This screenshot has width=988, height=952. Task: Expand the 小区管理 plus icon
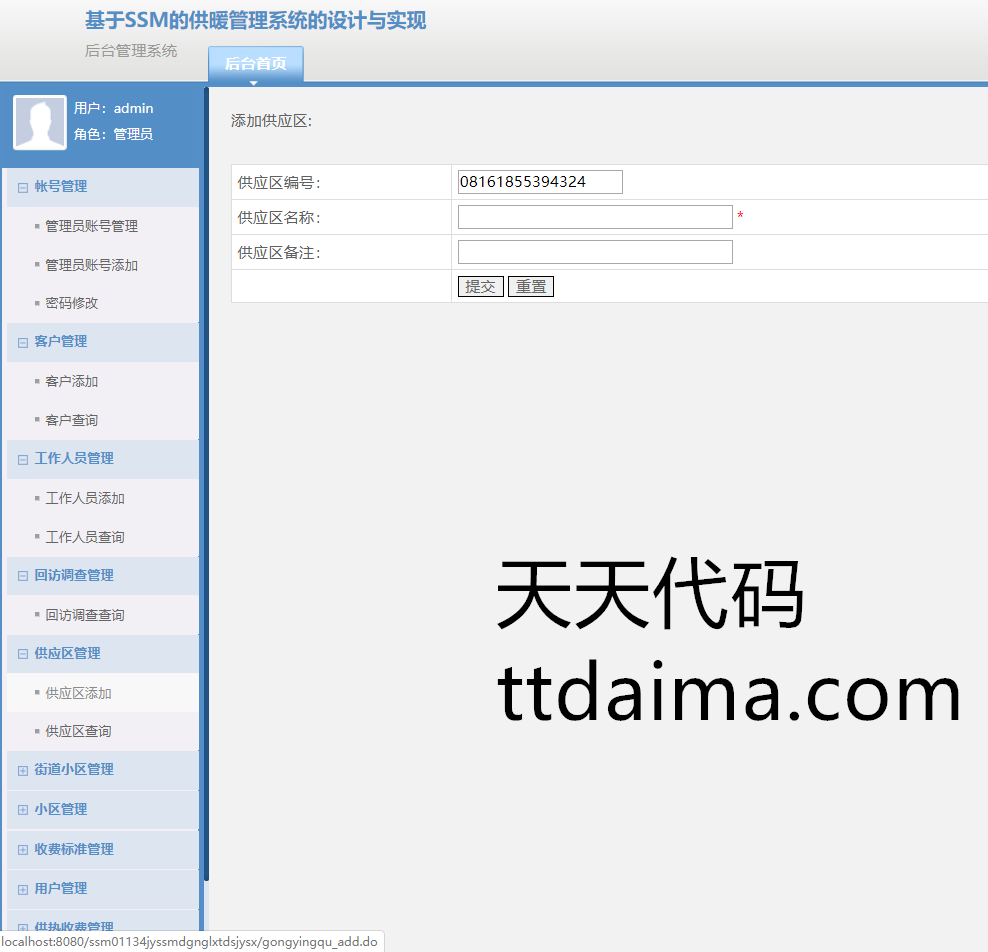[23, 810]
